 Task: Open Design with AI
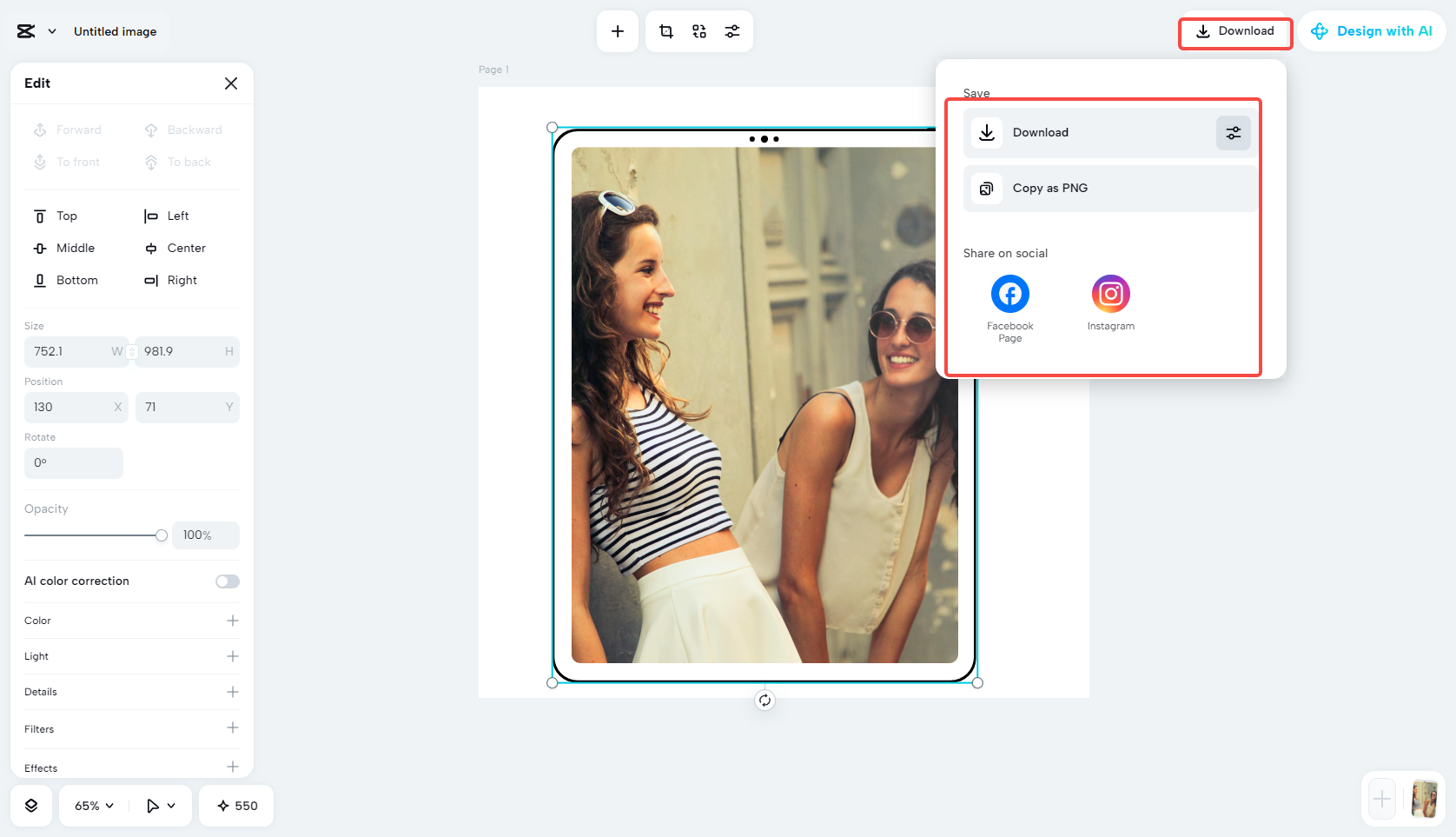click(x=1373, y=30)
